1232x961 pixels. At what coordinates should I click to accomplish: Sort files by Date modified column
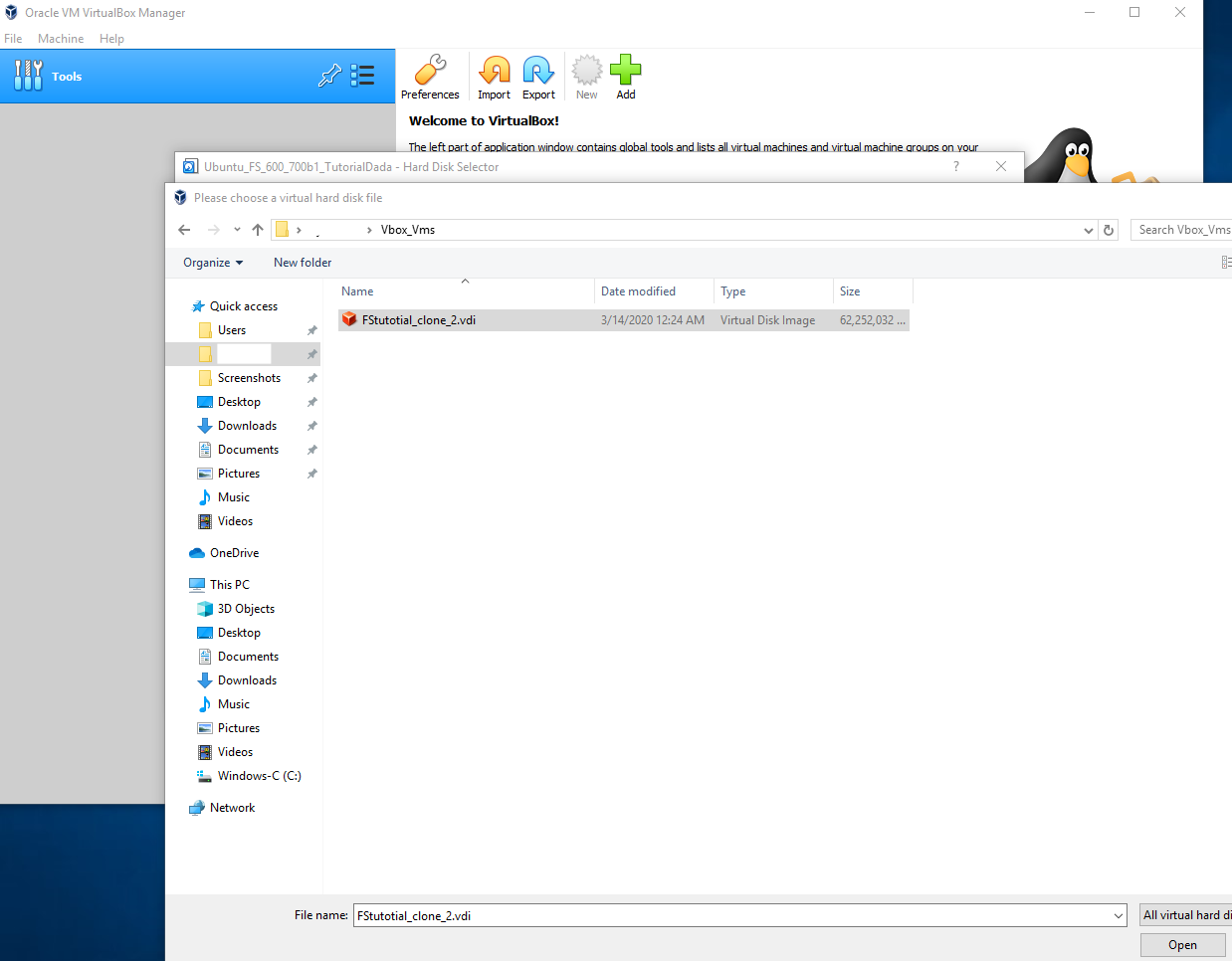(x=638, y=291)
